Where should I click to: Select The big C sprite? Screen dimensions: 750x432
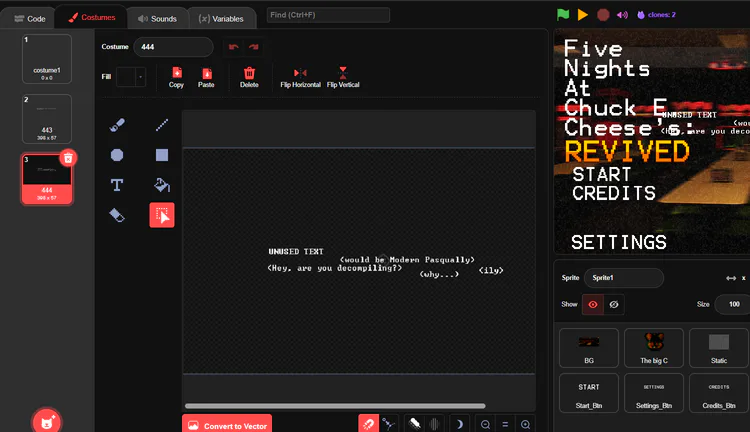click(x=654, y=348)
